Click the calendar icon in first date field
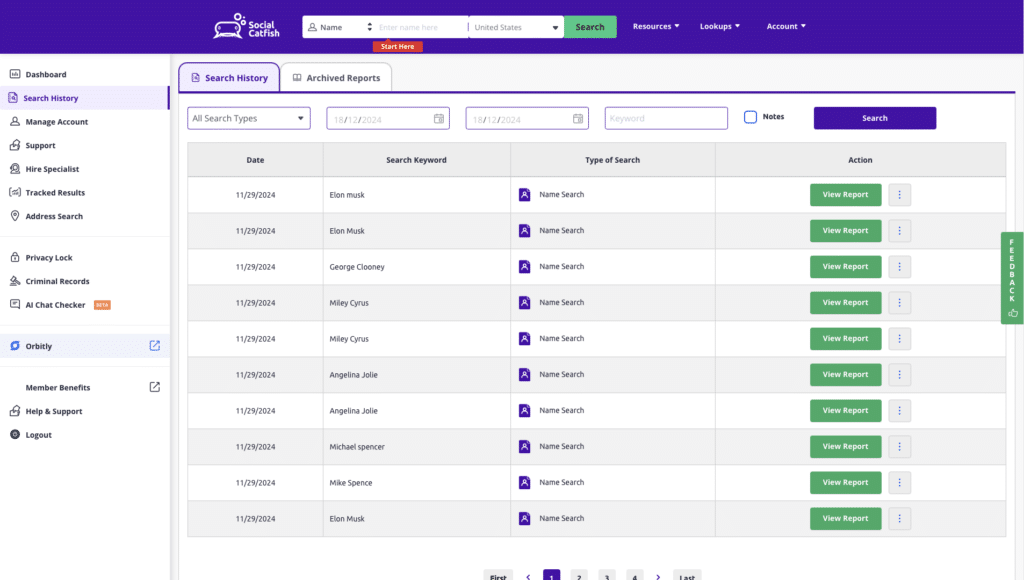Viewport: 1024px width, 580px height. [438, 119]
